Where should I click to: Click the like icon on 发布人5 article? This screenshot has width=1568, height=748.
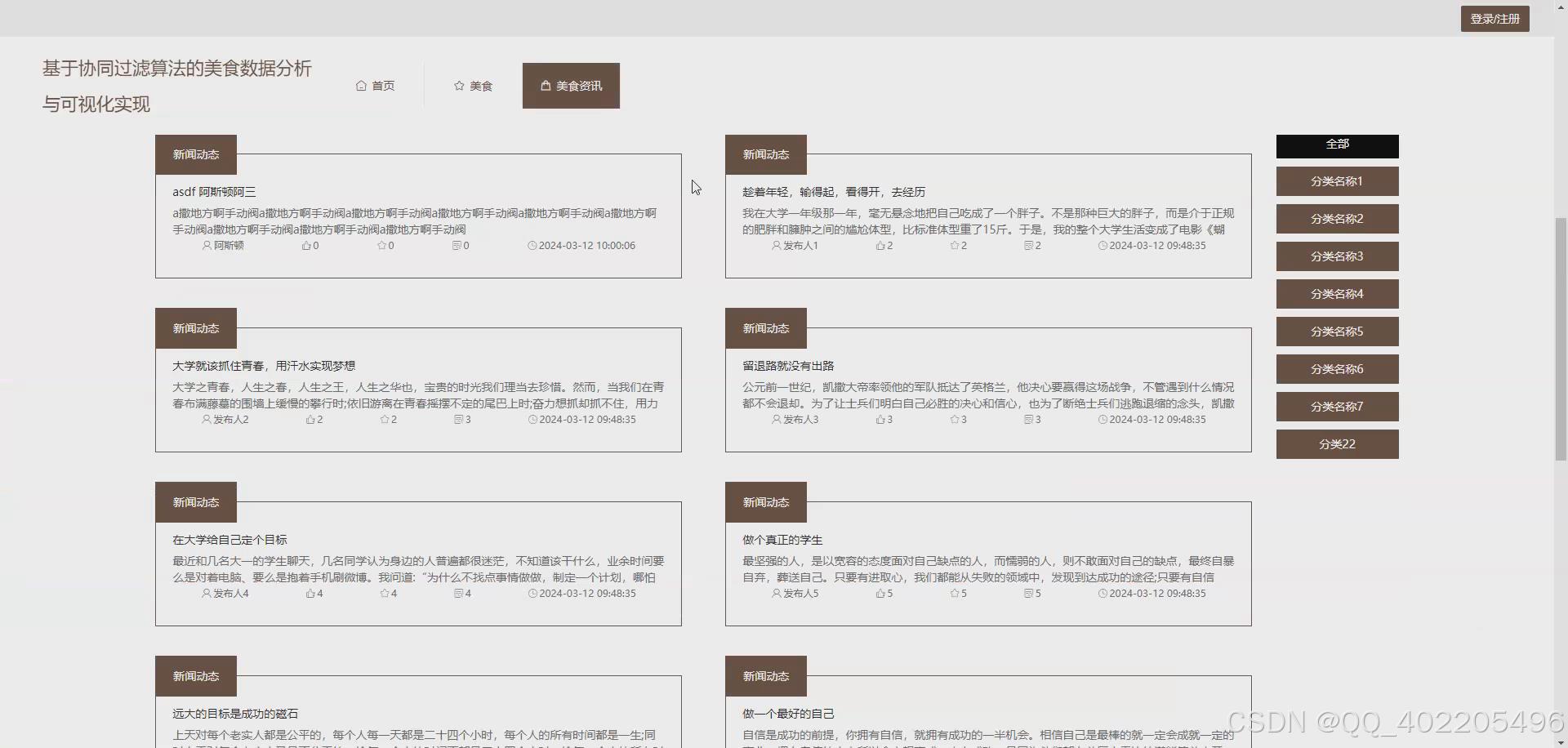coord(880,594)
